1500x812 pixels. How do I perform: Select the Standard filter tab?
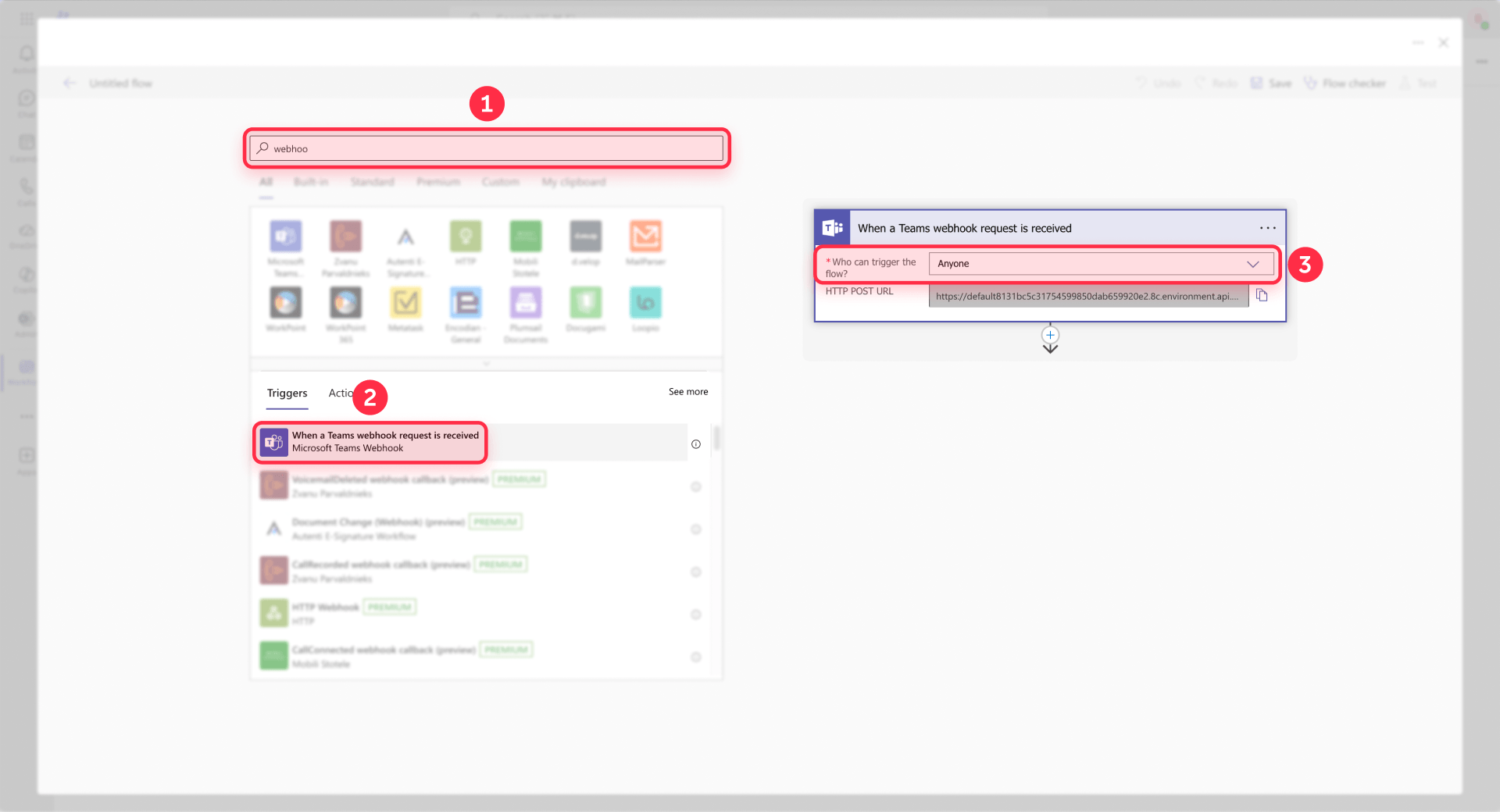(x=372, y=182)
